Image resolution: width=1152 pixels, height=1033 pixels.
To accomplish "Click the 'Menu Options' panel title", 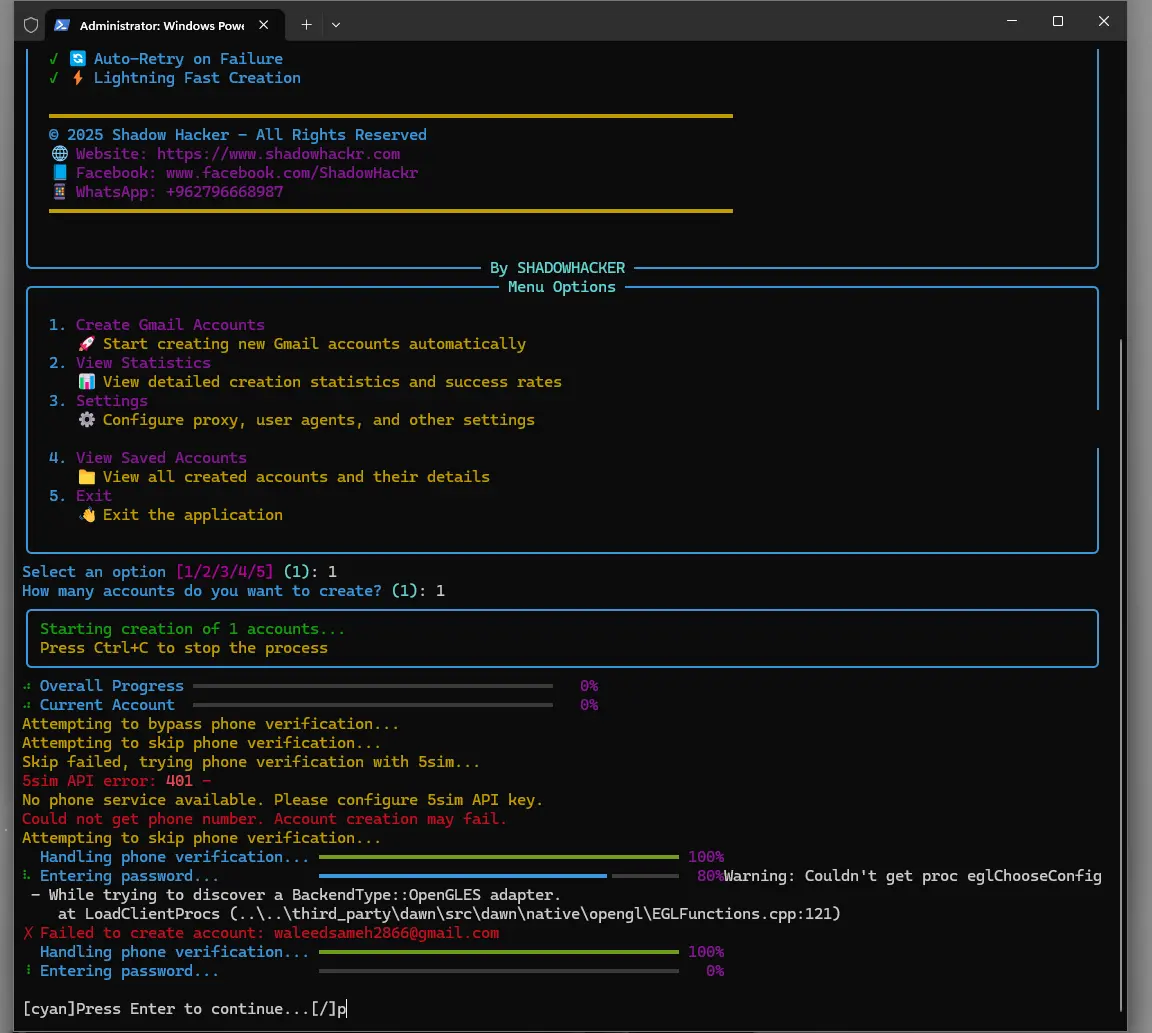I will [x=562, y=287].
